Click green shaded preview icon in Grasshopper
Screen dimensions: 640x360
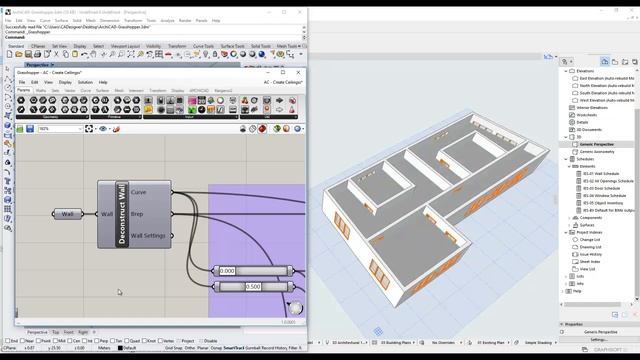pos(277,129)
